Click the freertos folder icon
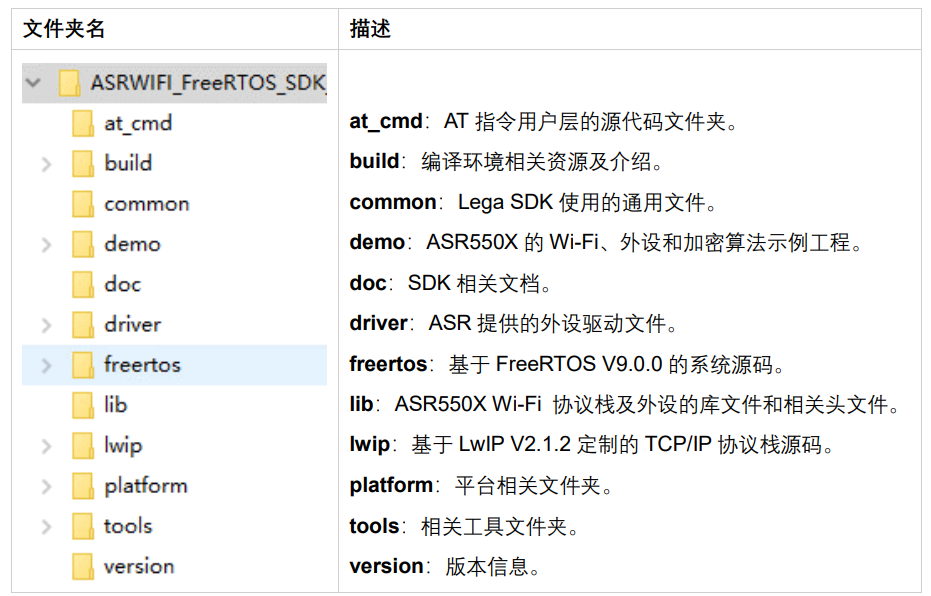Image resolution: width=931 pixels, height=596 pixels. tap(83, 365)
